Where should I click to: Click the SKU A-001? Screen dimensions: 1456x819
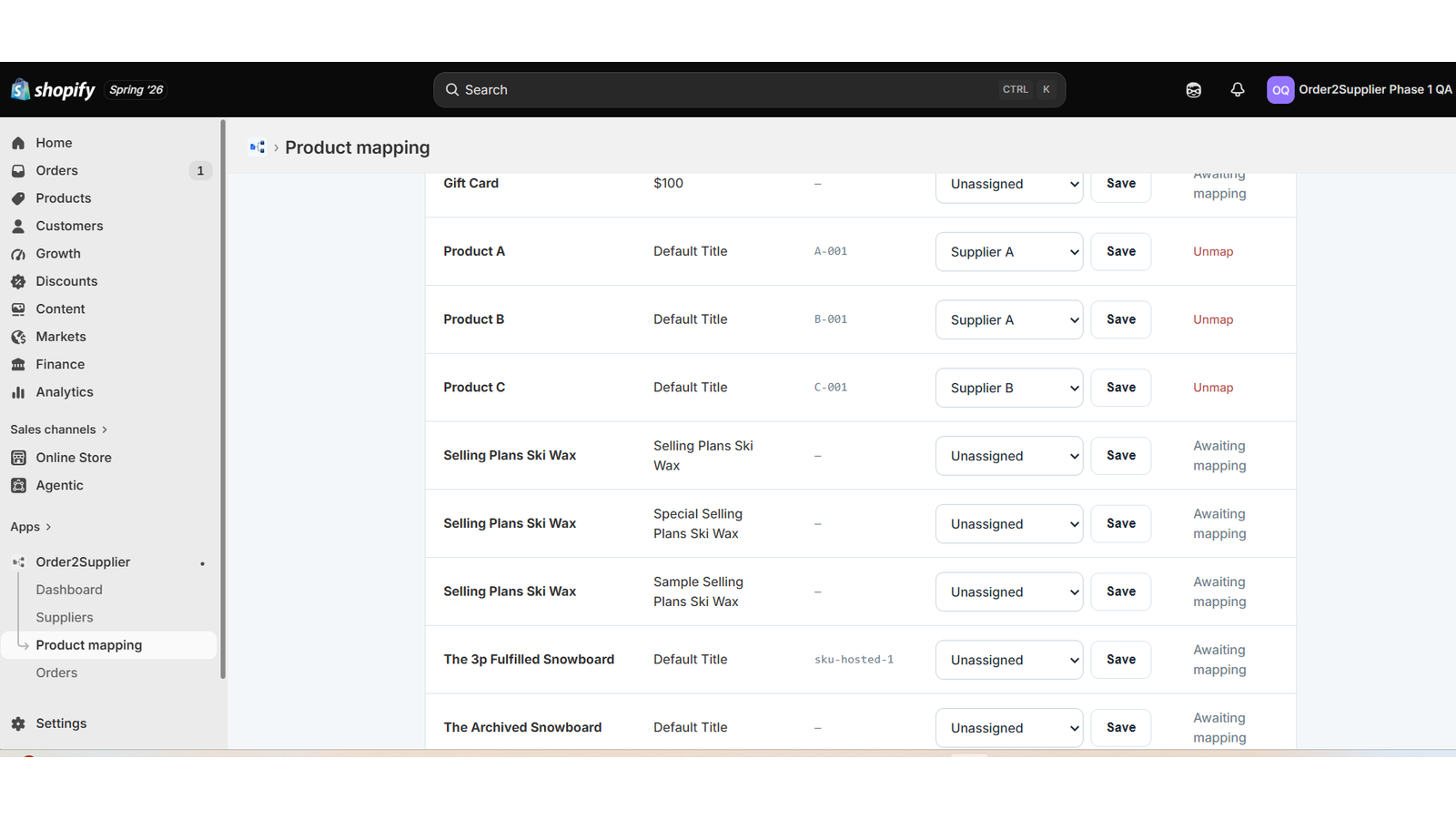pos(831,251)
